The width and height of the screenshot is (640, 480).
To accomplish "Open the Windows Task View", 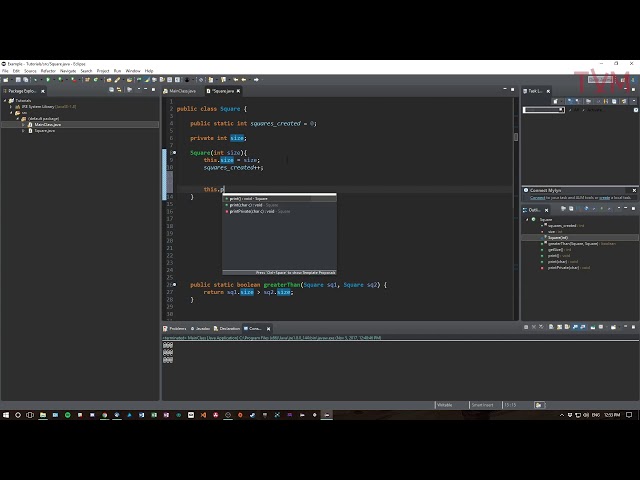I will point(30,415).
